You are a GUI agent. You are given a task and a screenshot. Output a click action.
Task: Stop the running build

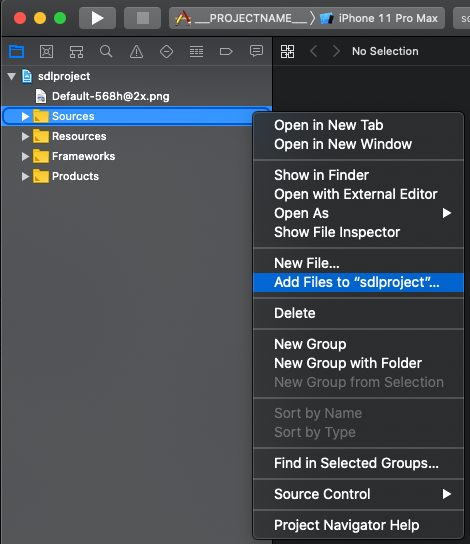point(143,18)
